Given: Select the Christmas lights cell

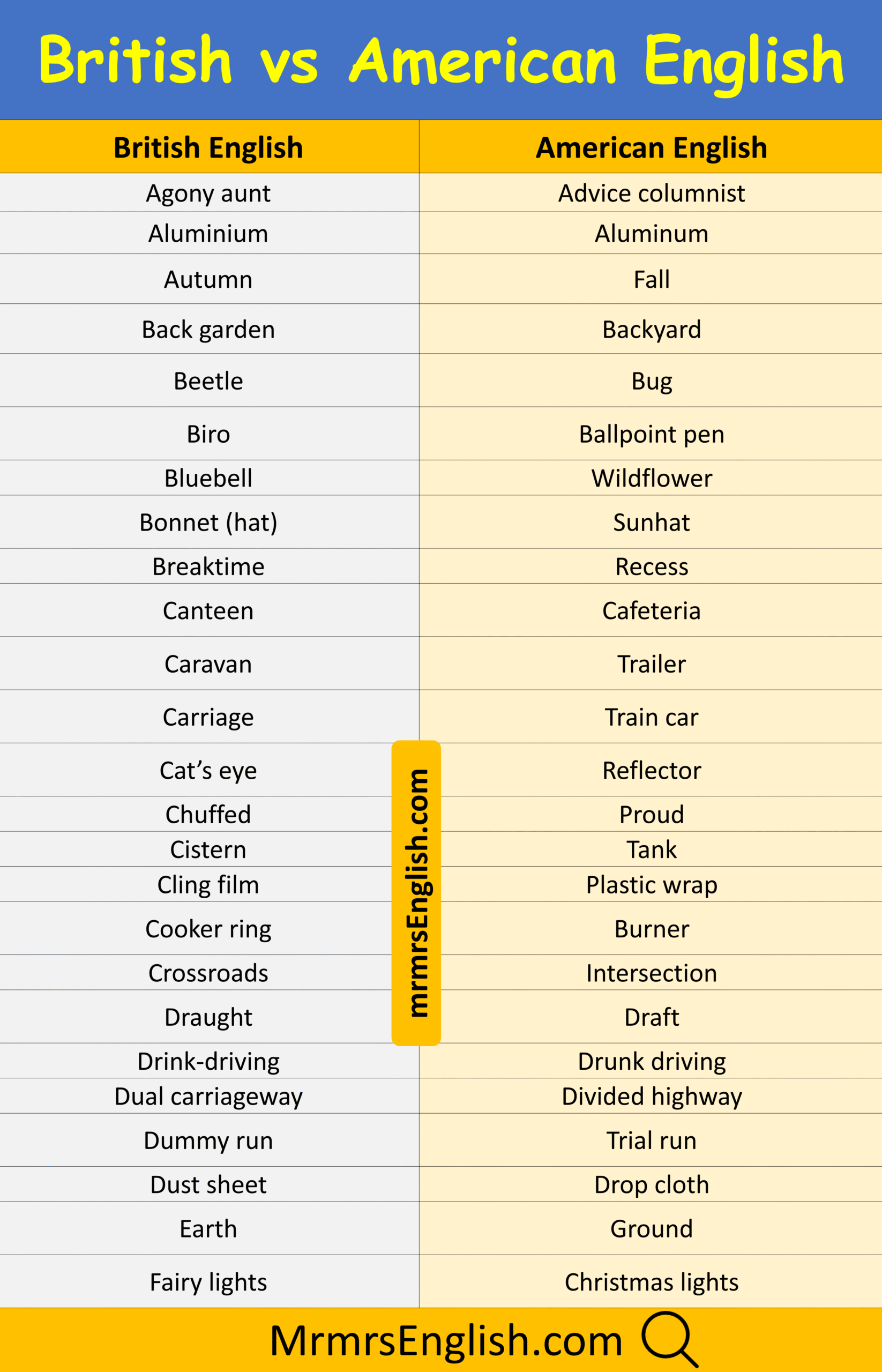Looking at the screenshot, I should pos(651,1281).
